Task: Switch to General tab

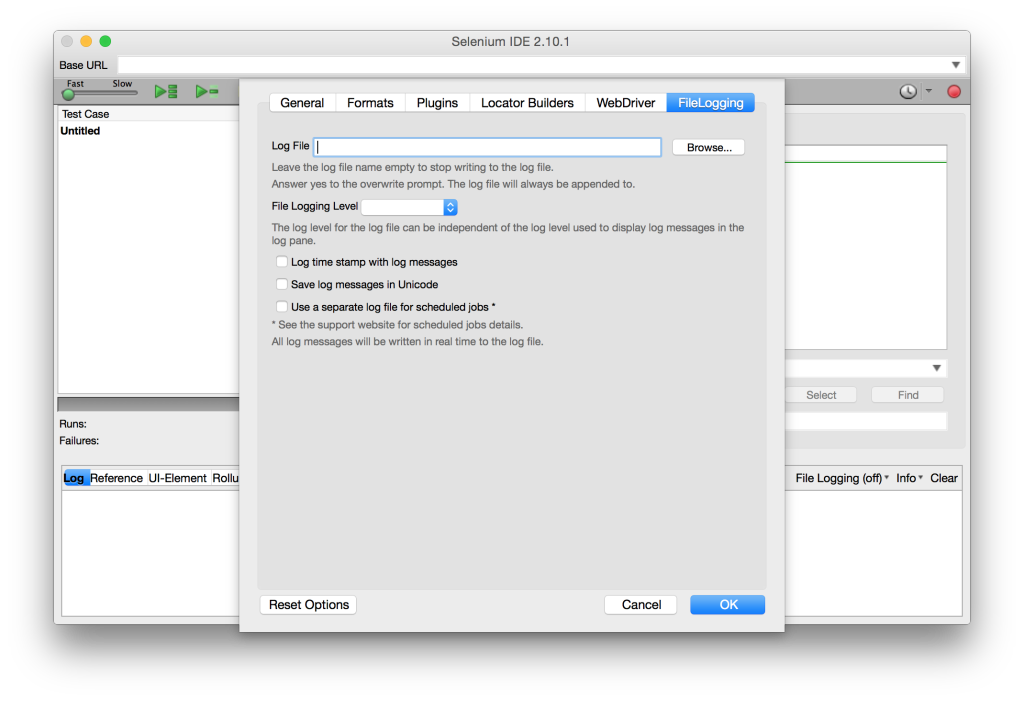Action: pyautogui.click(x=302, y=103)
